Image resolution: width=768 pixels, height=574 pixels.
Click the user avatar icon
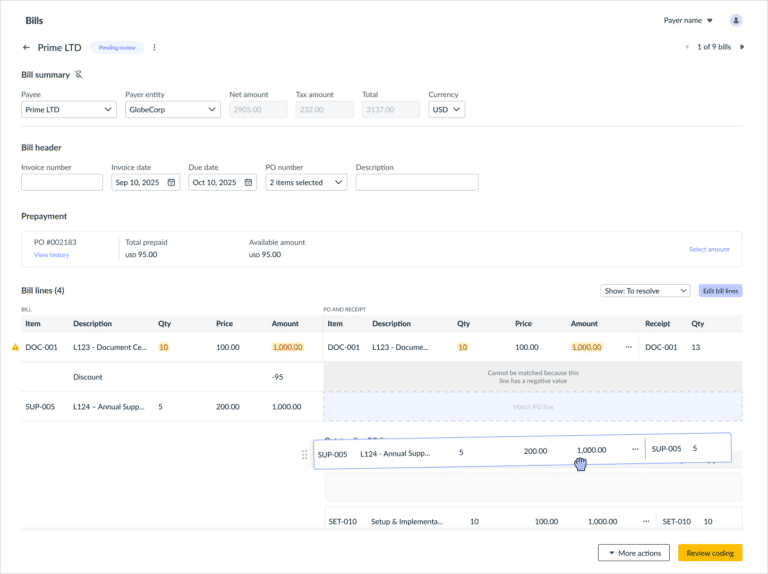(736, 20)
